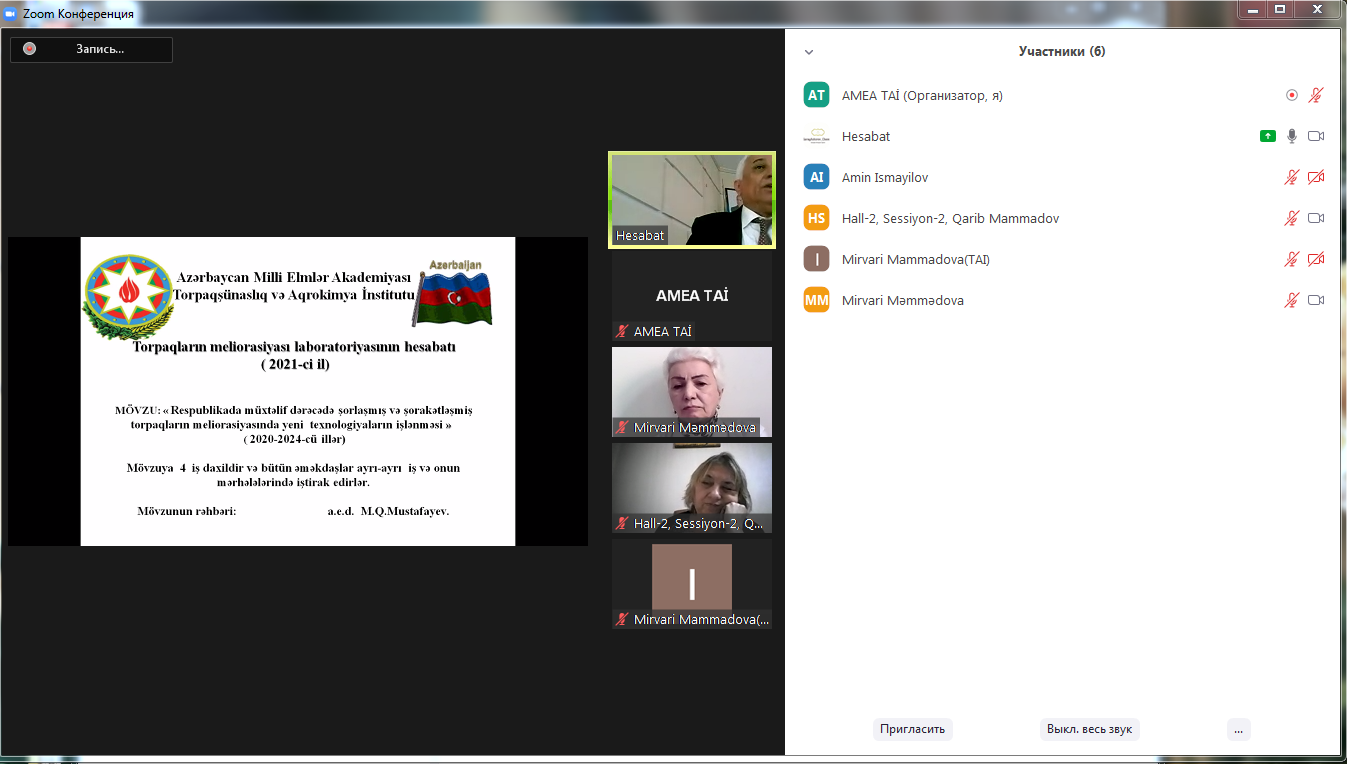Click the Zoom logo in the title bar

[x=11, y=14]
